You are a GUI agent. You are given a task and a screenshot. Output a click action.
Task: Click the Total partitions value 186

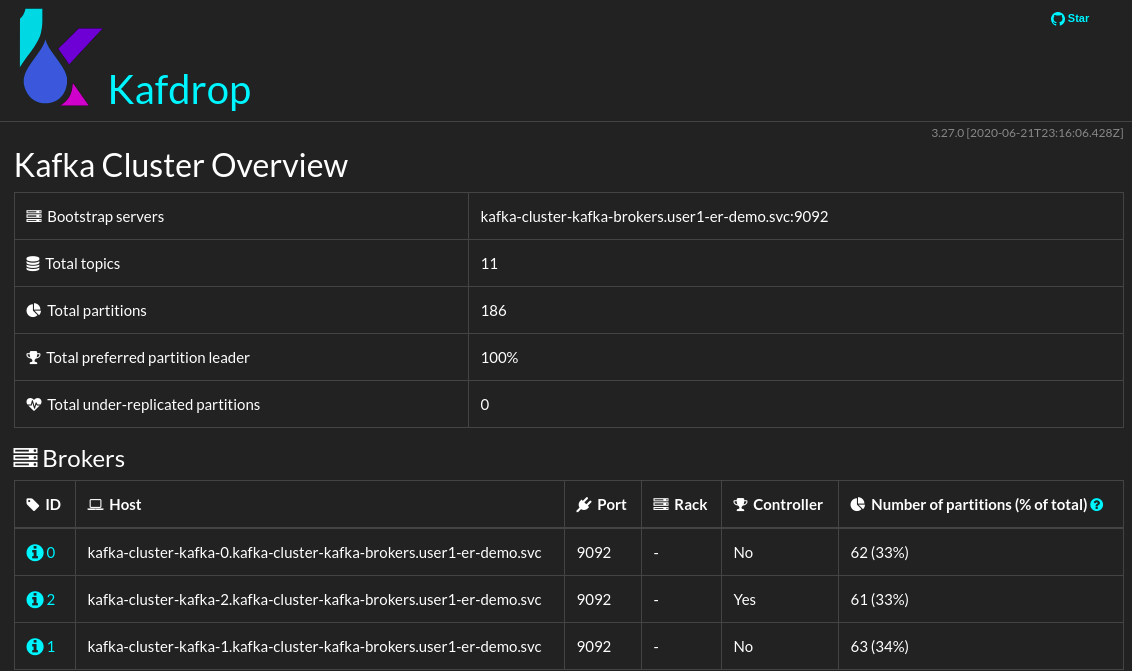click(x=493, y=311)
